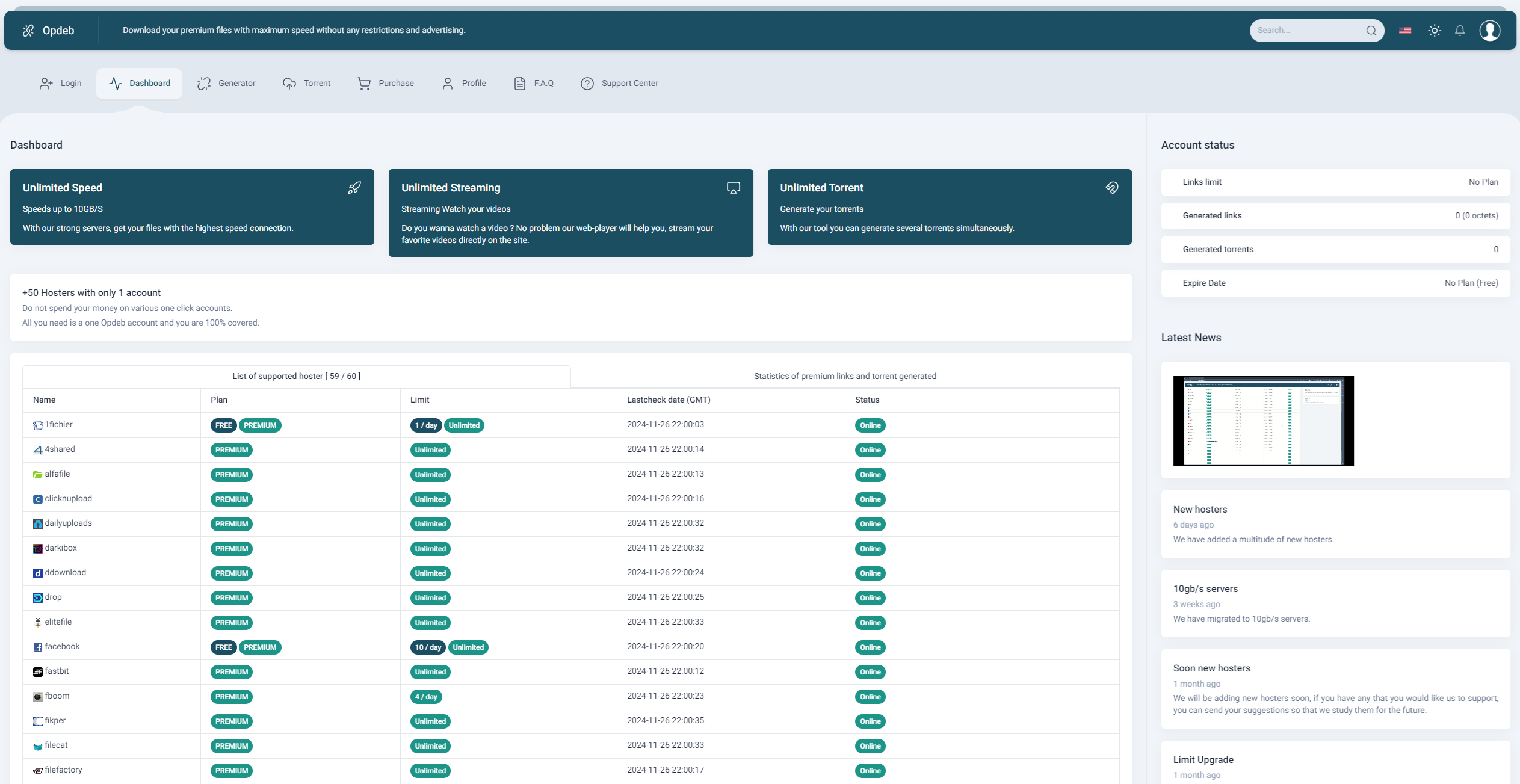Click the Unlimited Streaming monitor icon

coord(734,188)
